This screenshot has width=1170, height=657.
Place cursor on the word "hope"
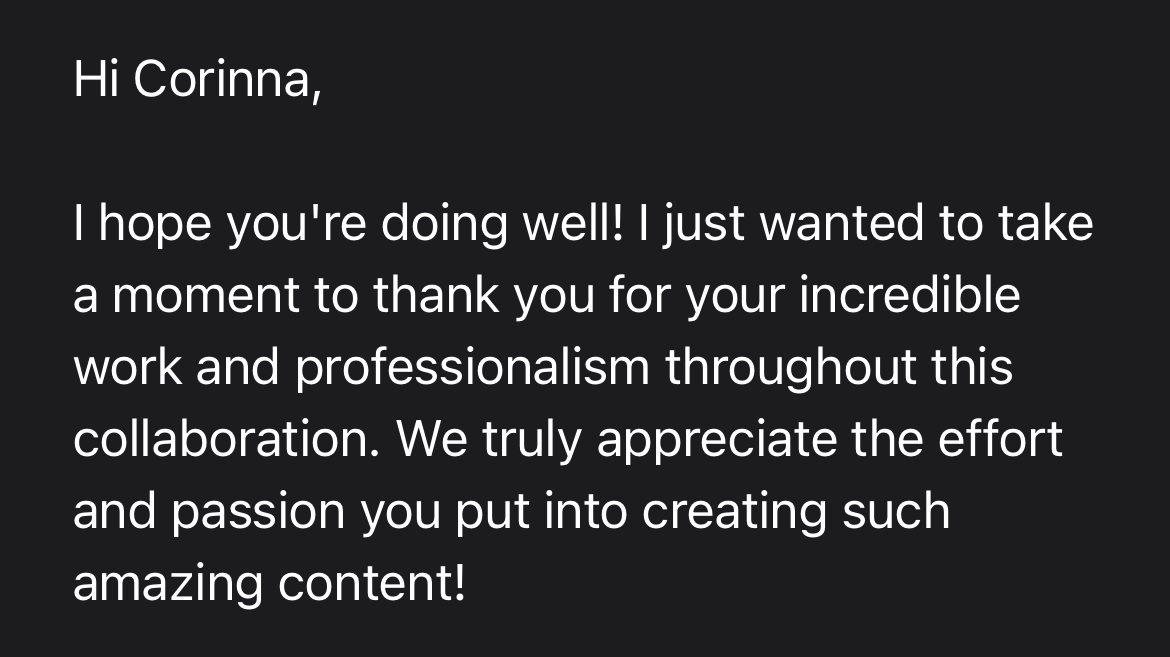tap(155, 225)
